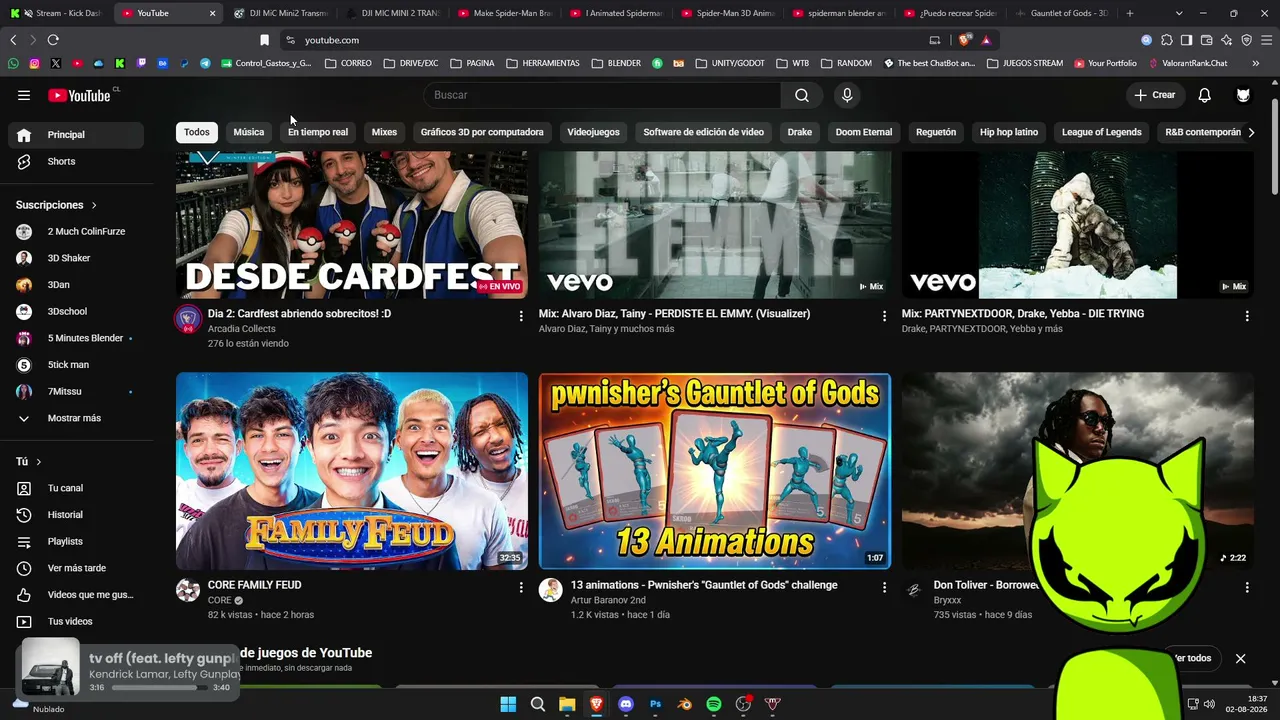This screenshot has width=1280, height=720.
Task: Go back to the previous page
Action: pos(13,40)
